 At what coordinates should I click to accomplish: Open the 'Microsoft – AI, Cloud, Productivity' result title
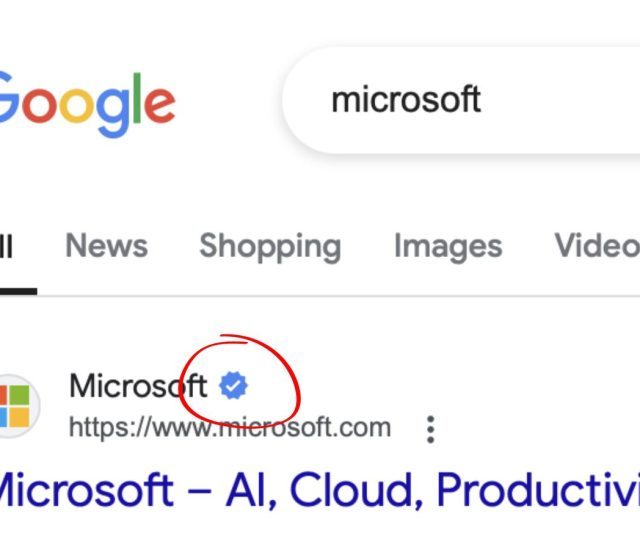tap(320, 489)
